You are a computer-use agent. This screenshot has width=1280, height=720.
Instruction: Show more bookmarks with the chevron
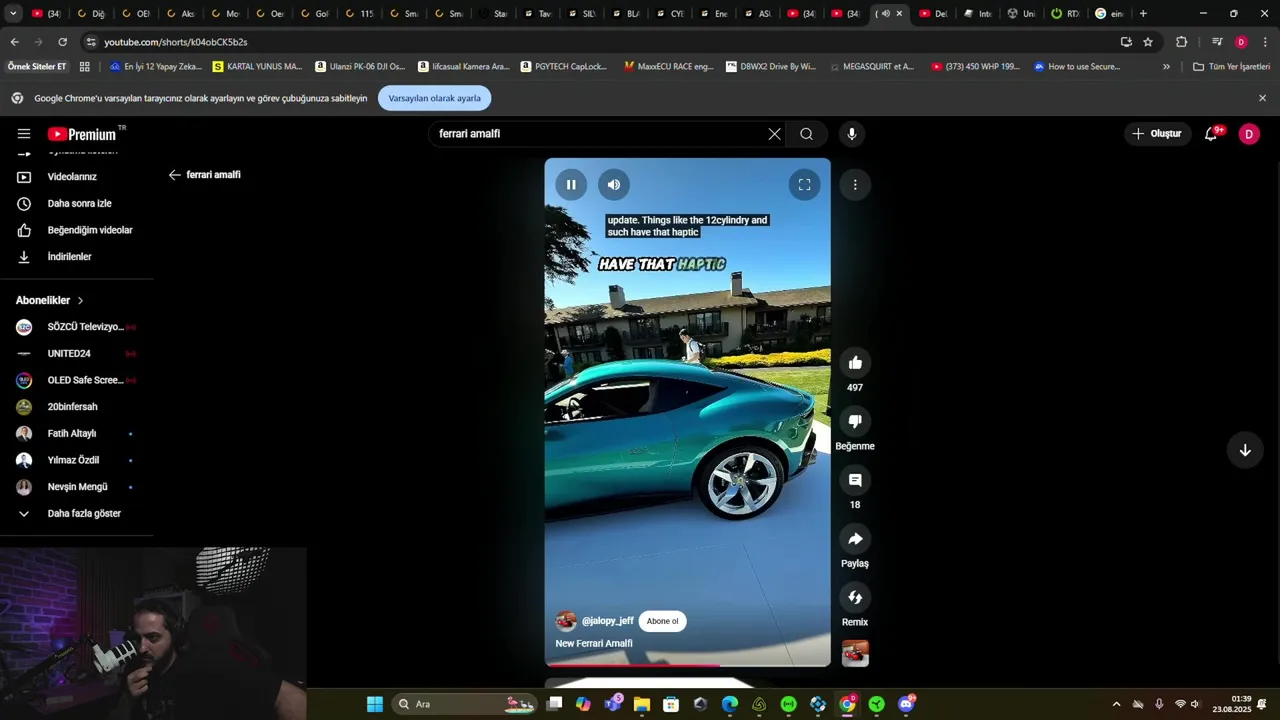pyautogui.click(x=1166, y=67)
